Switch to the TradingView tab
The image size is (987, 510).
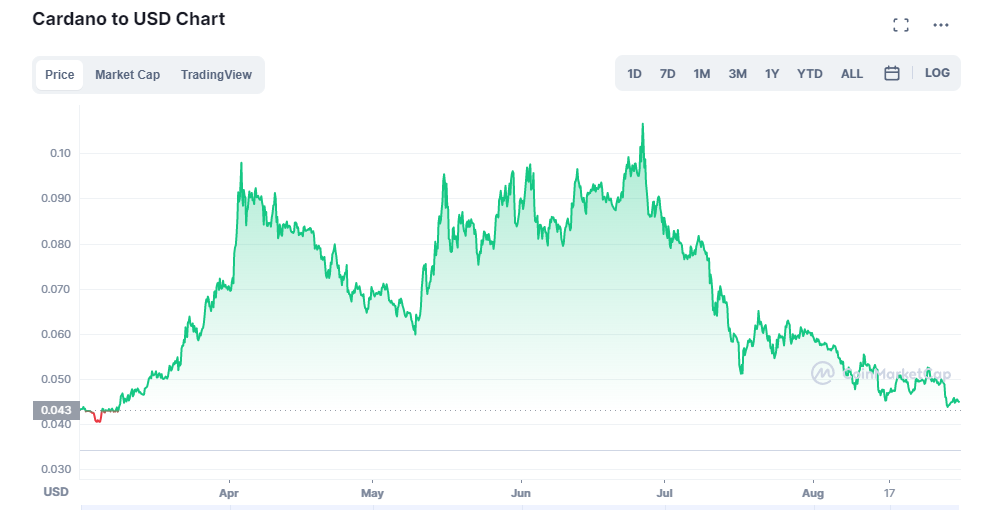click(x=216, y=75)
